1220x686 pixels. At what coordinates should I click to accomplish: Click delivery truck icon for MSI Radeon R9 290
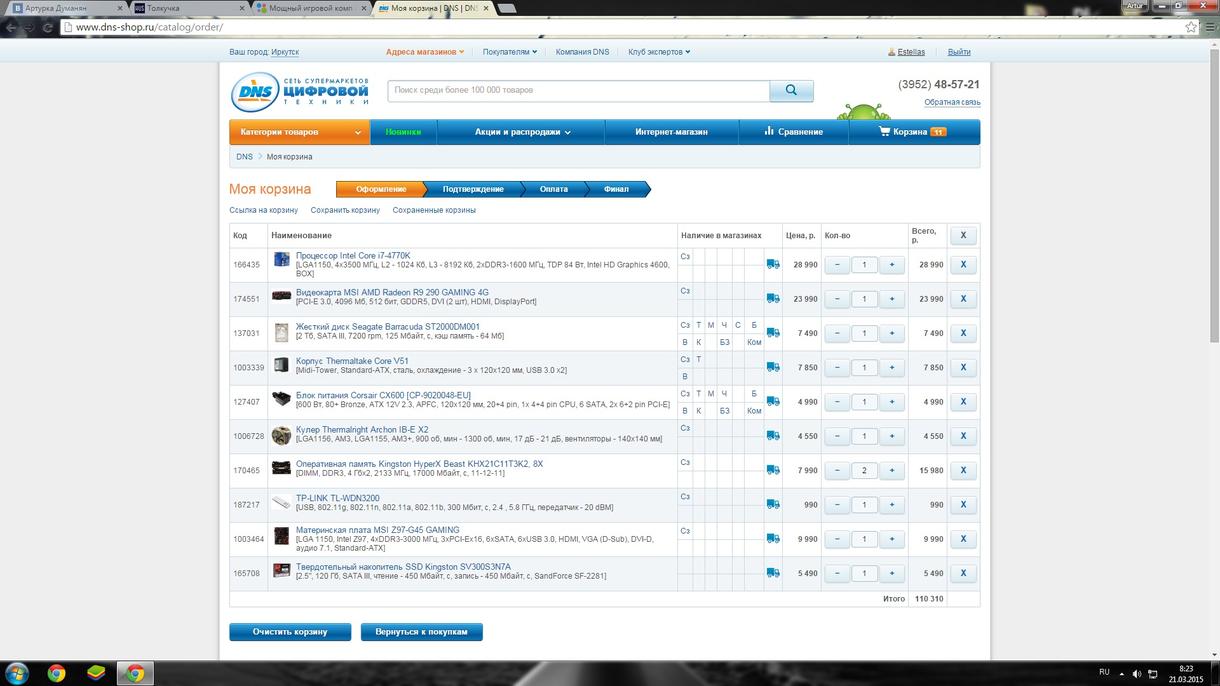pos(773,298)
